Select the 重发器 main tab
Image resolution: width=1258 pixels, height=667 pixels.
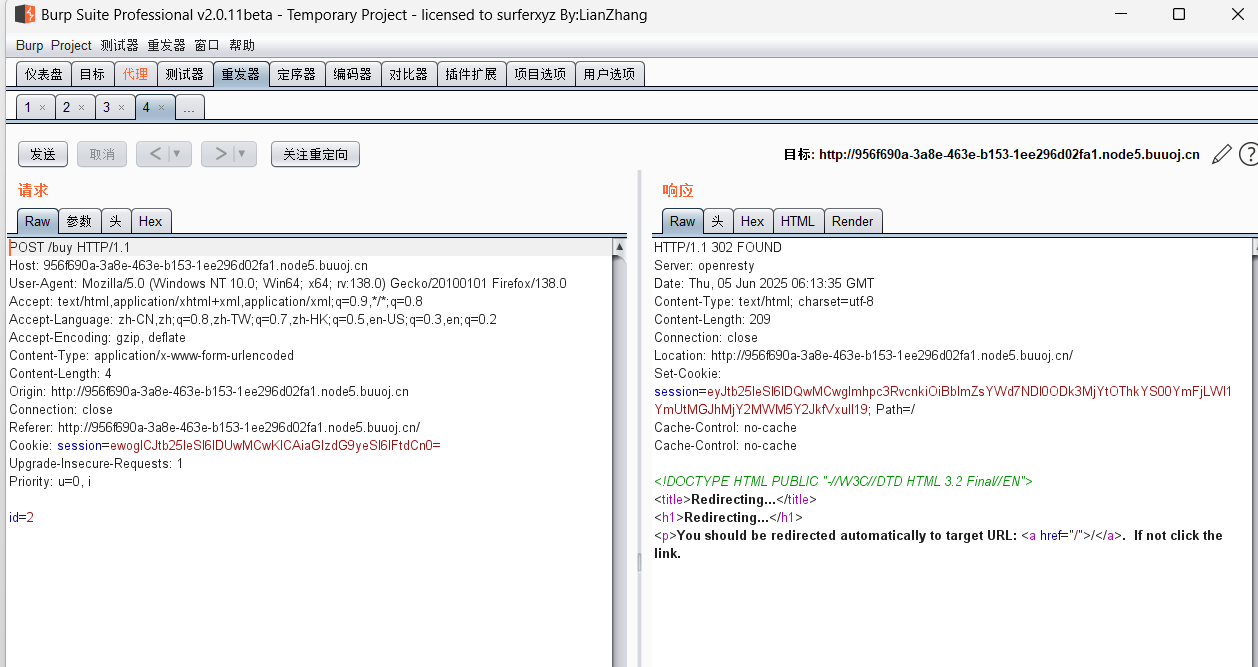click(x=240, y=74)
